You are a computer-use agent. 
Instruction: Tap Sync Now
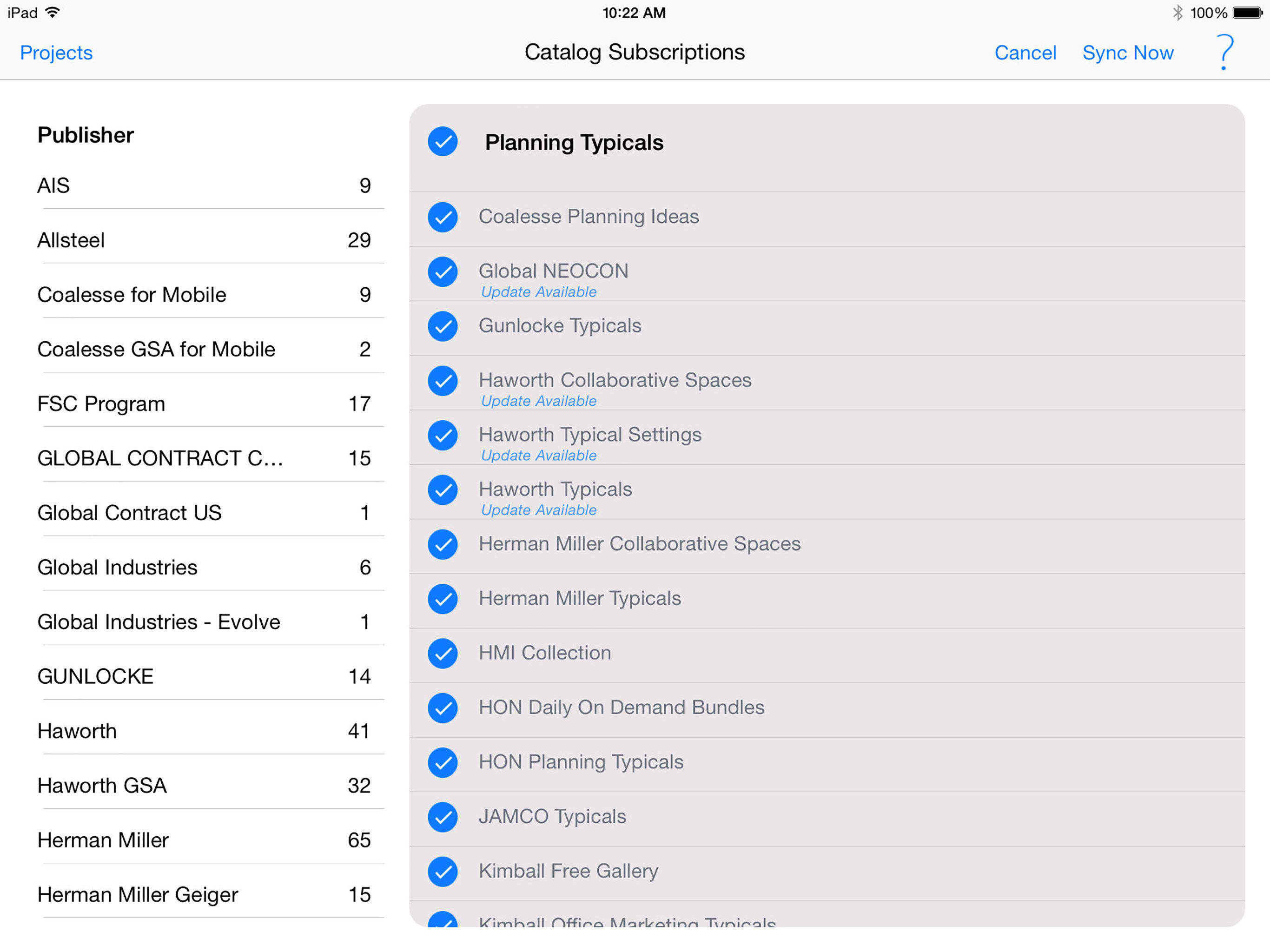pos(1128,53)
